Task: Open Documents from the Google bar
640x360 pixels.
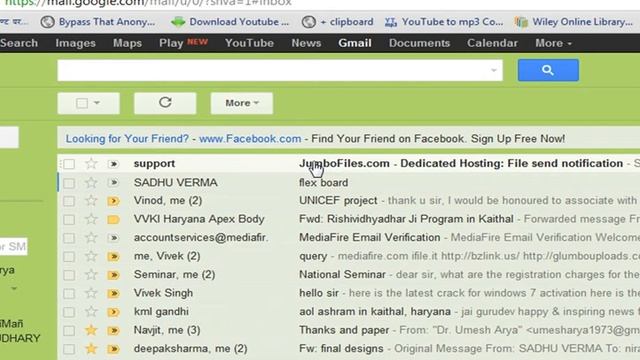Action: click(419, 43)
